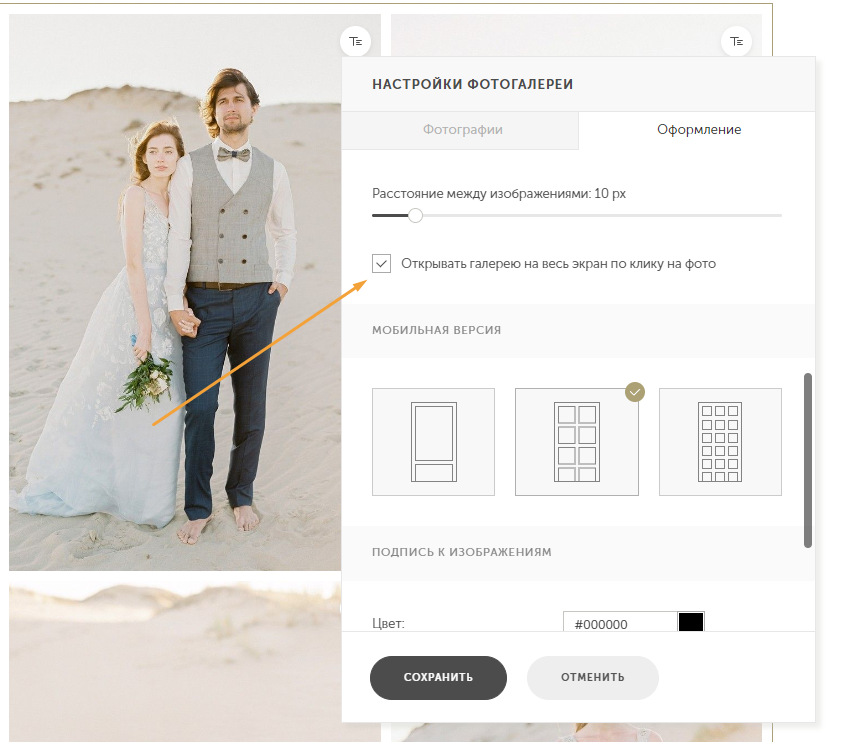Click the 'Открывать галерею на весь экран' label
844x742 pixels.
pos(558,264)
